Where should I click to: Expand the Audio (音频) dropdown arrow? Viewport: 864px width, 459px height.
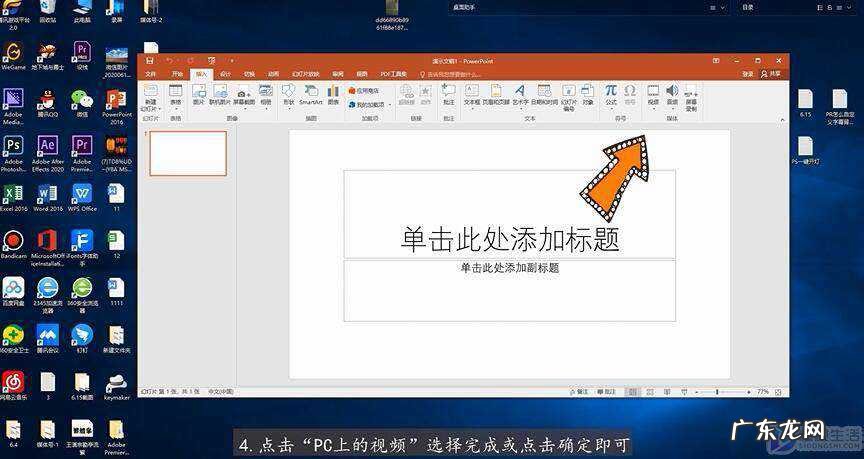tap(672, 108)
